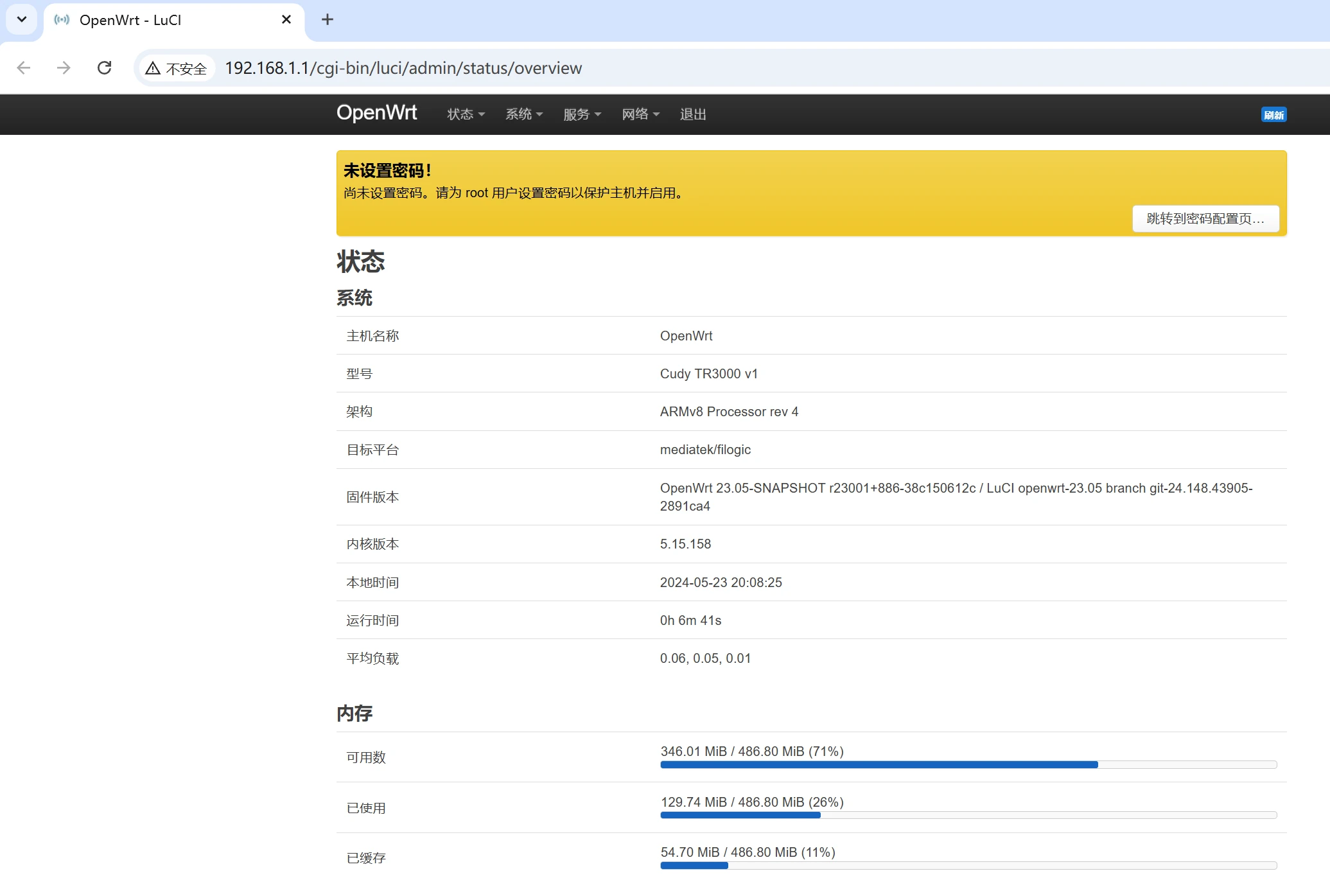
Task: Click the OpenWrt brand logo link
Action: 377,113
